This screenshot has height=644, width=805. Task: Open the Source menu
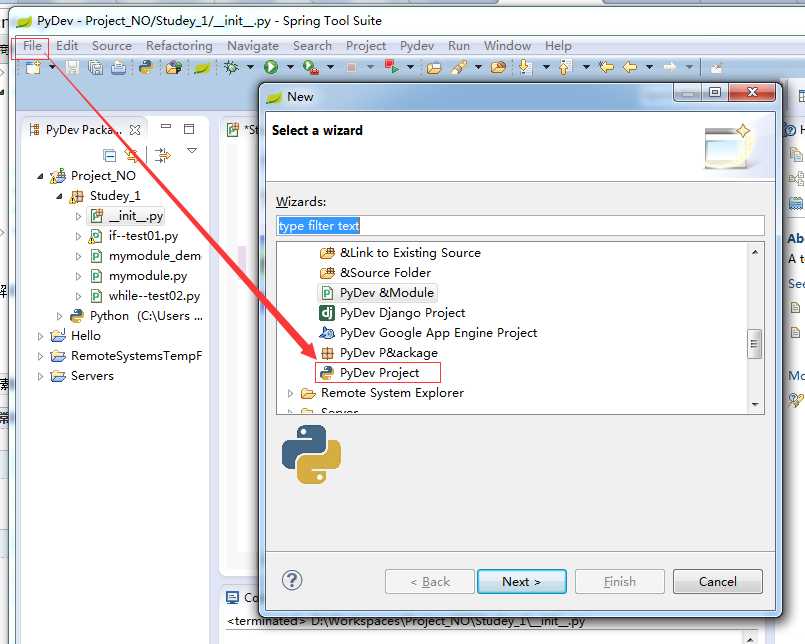[112, 46]
